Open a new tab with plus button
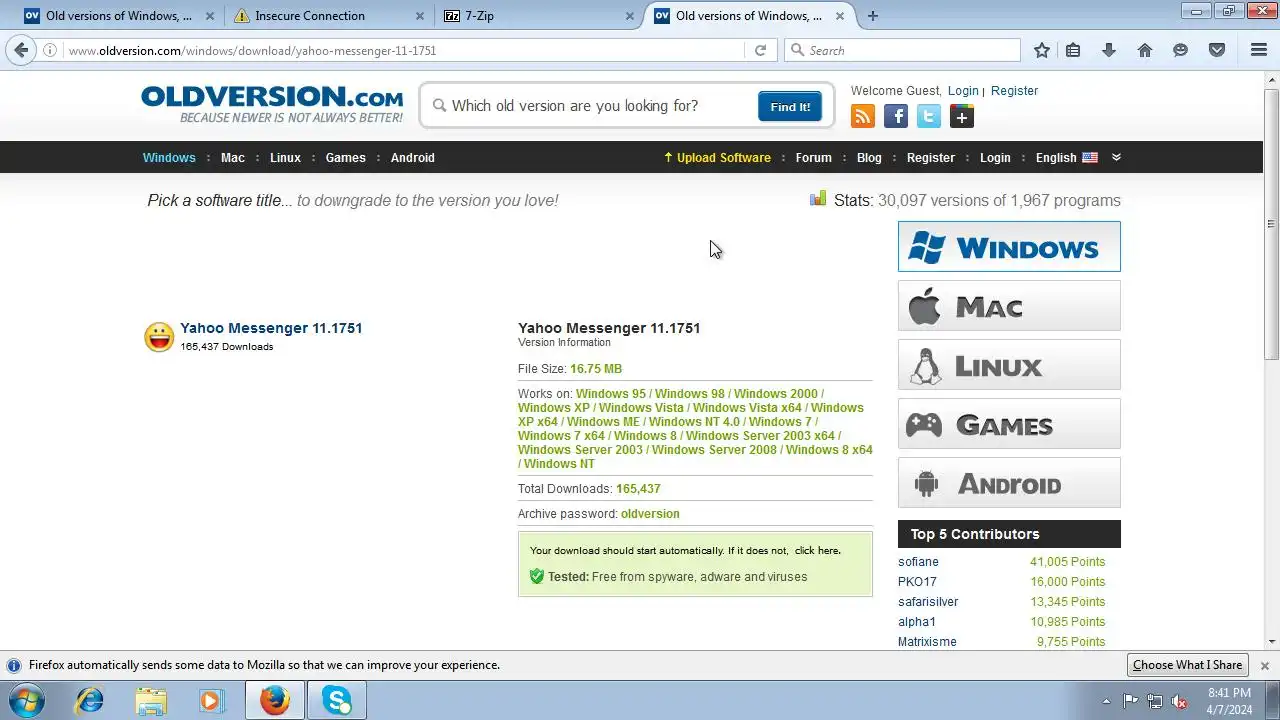 [x=873, y=16]
